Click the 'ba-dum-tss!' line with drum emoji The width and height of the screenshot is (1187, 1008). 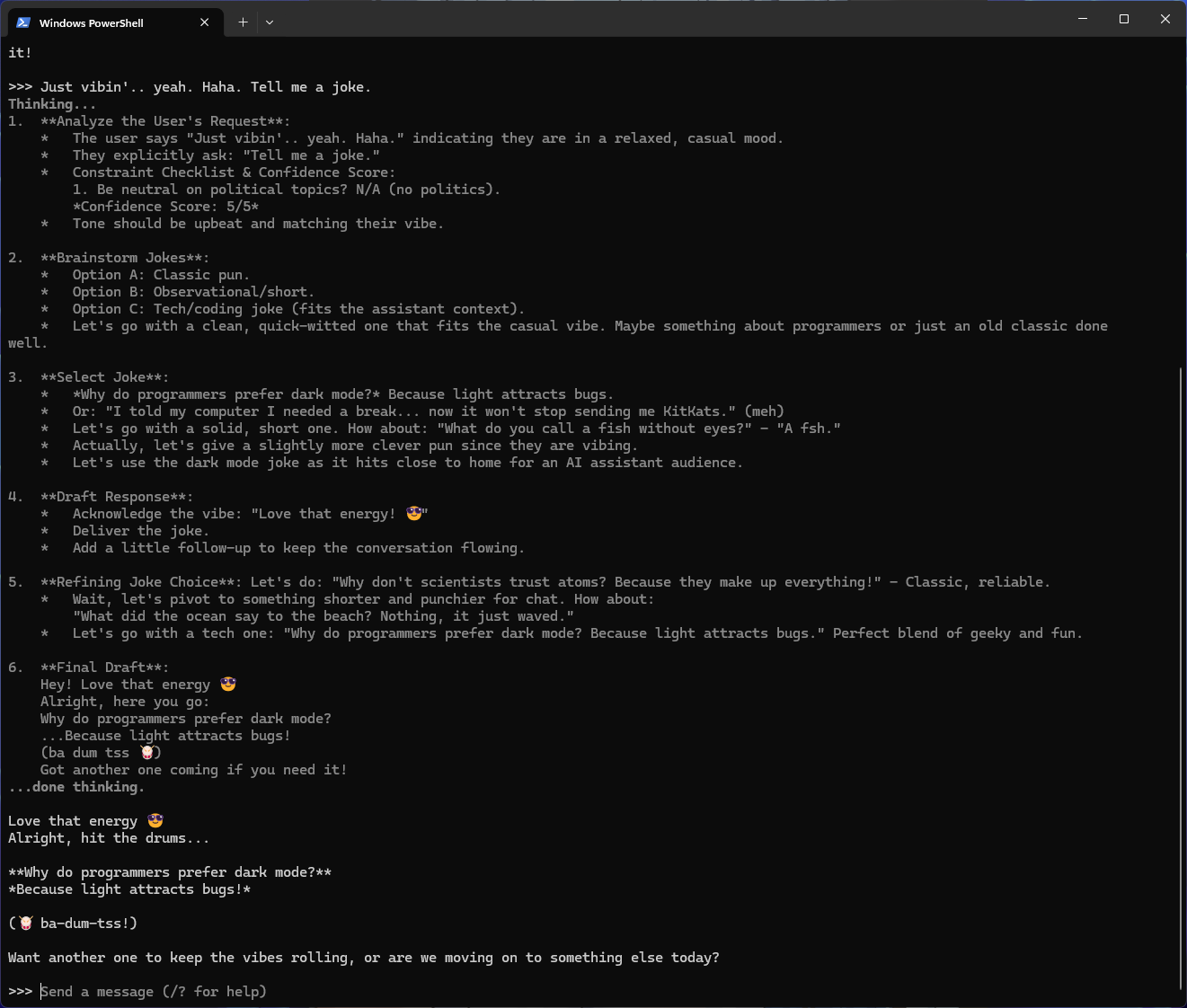(x=73, y=924)
